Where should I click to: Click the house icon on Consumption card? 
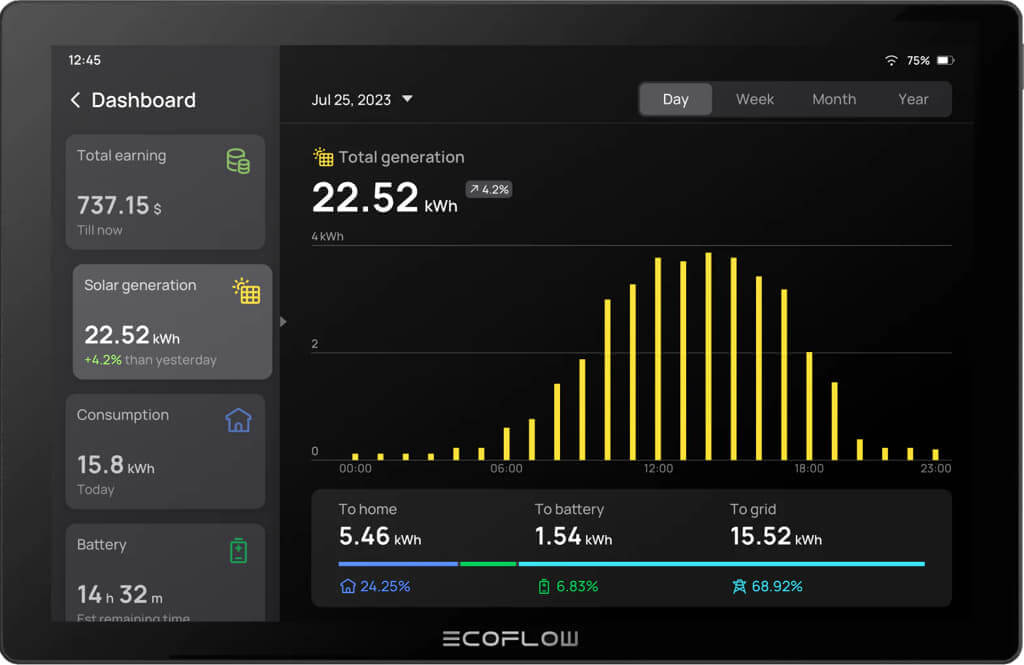point(238,420)
